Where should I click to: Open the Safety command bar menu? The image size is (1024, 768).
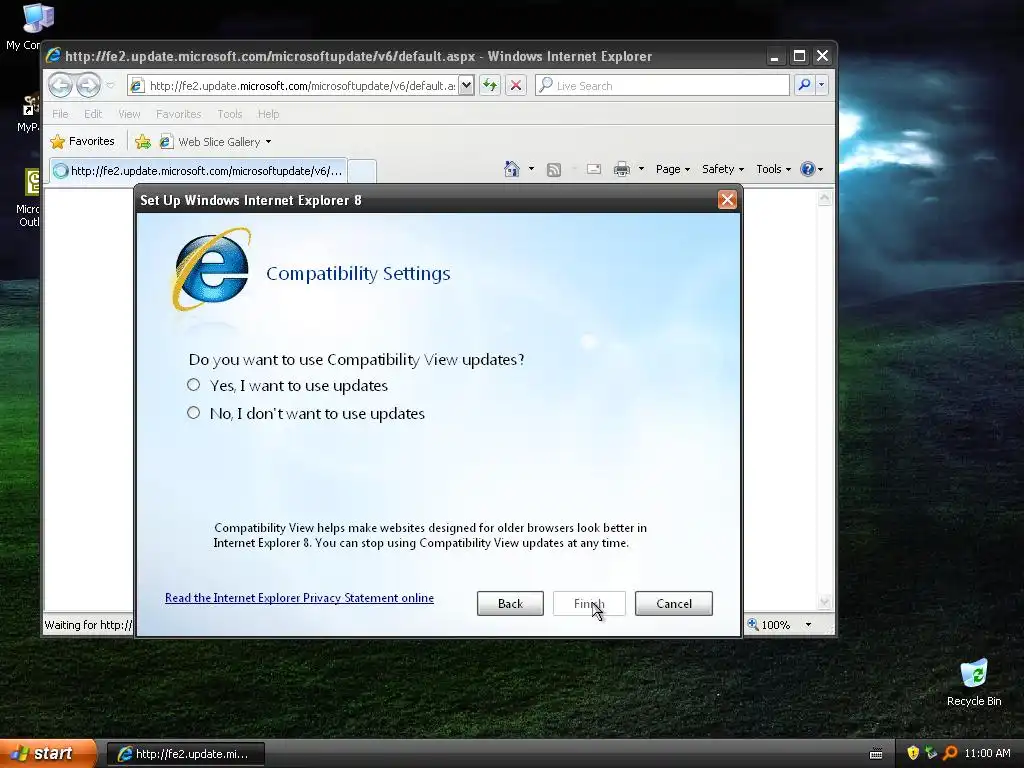(x=722, y=169)
